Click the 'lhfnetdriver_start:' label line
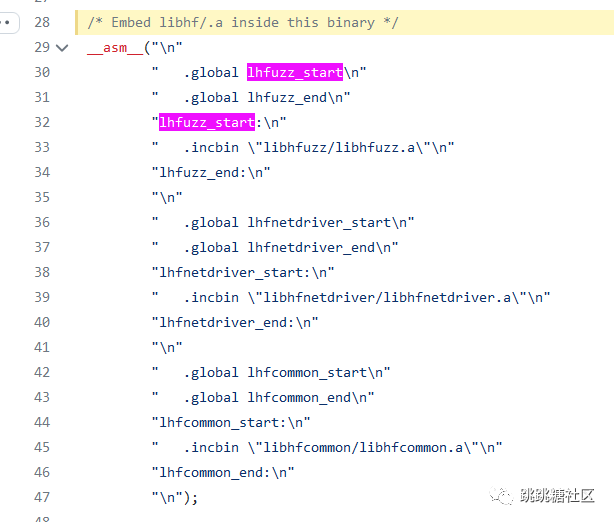 point(243,272)
